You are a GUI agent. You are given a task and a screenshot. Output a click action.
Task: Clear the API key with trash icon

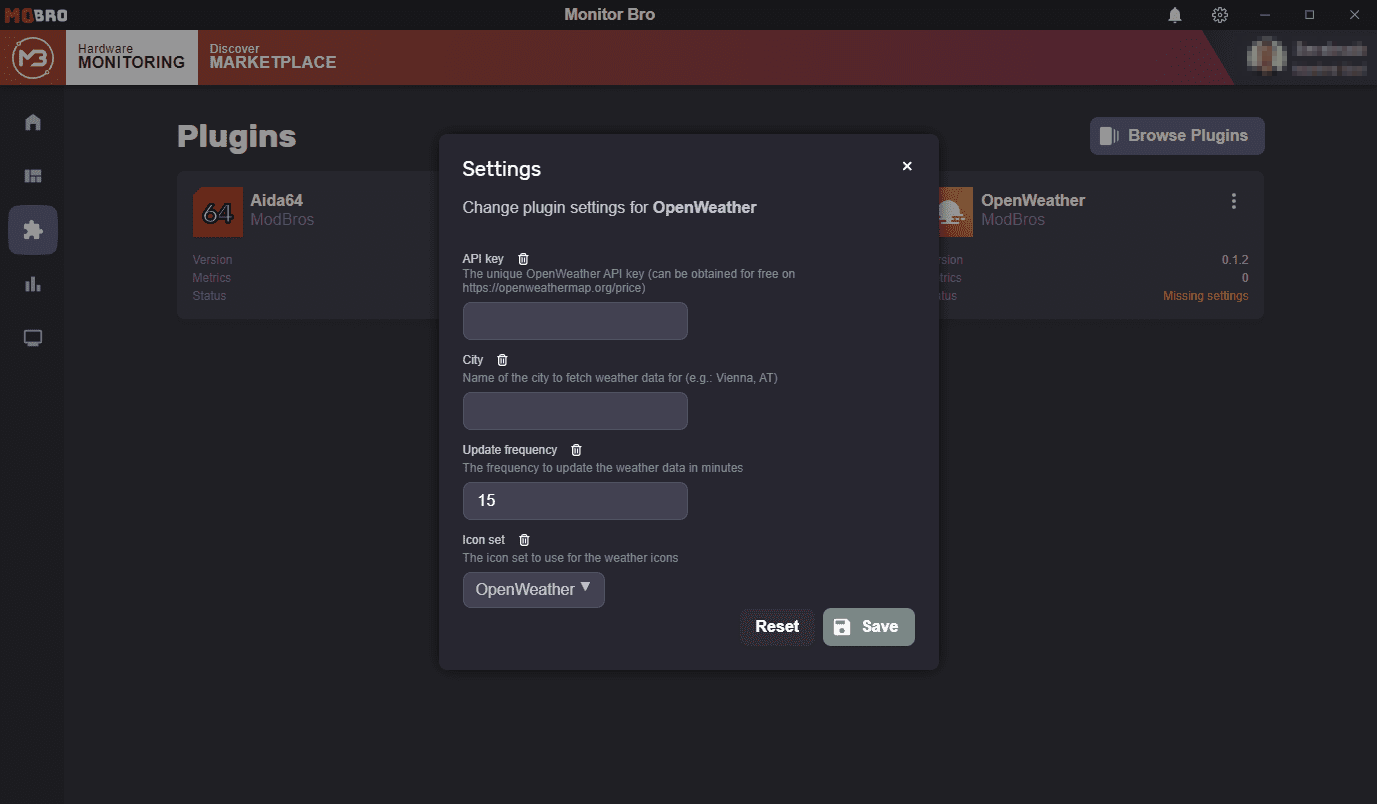tap(523, 259)
